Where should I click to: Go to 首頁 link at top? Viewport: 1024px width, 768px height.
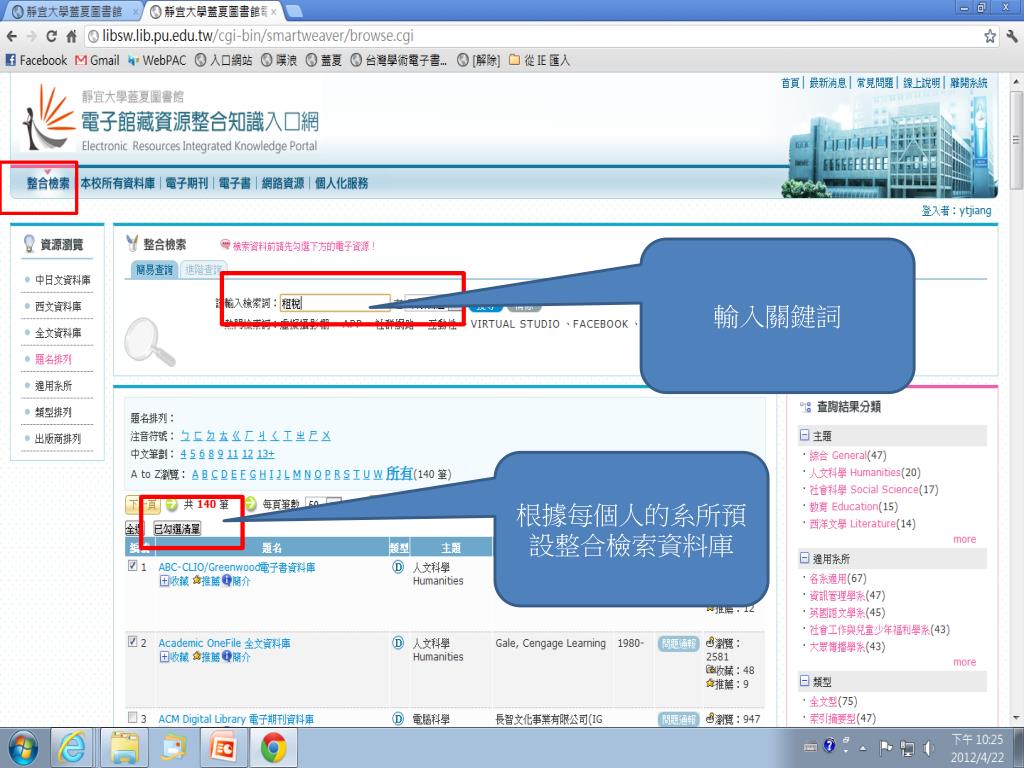tap(790, 83)
